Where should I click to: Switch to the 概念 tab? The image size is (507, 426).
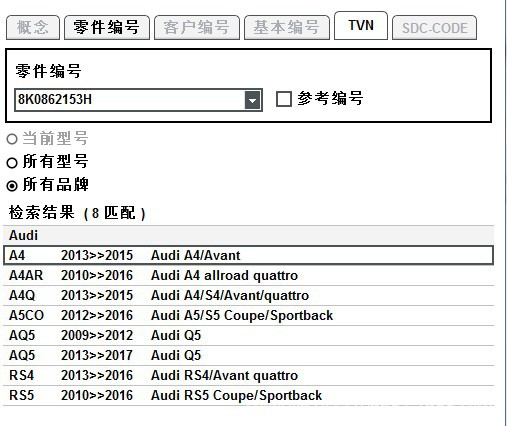click(33, 27)
